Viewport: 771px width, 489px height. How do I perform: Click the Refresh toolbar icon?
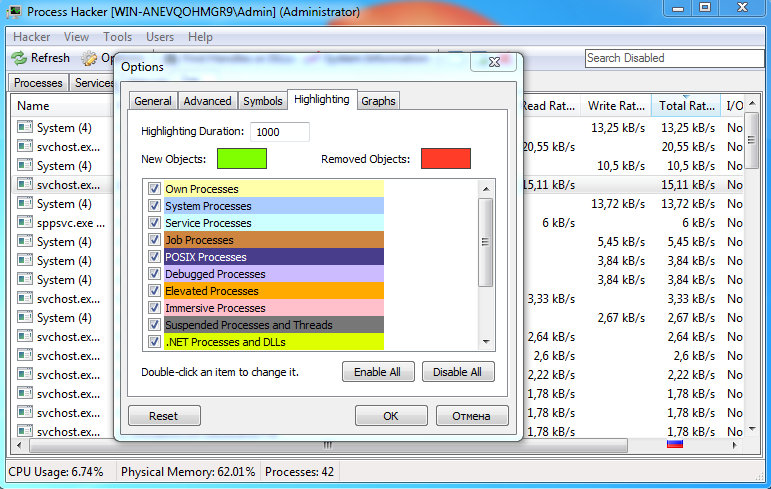point(19,58)
